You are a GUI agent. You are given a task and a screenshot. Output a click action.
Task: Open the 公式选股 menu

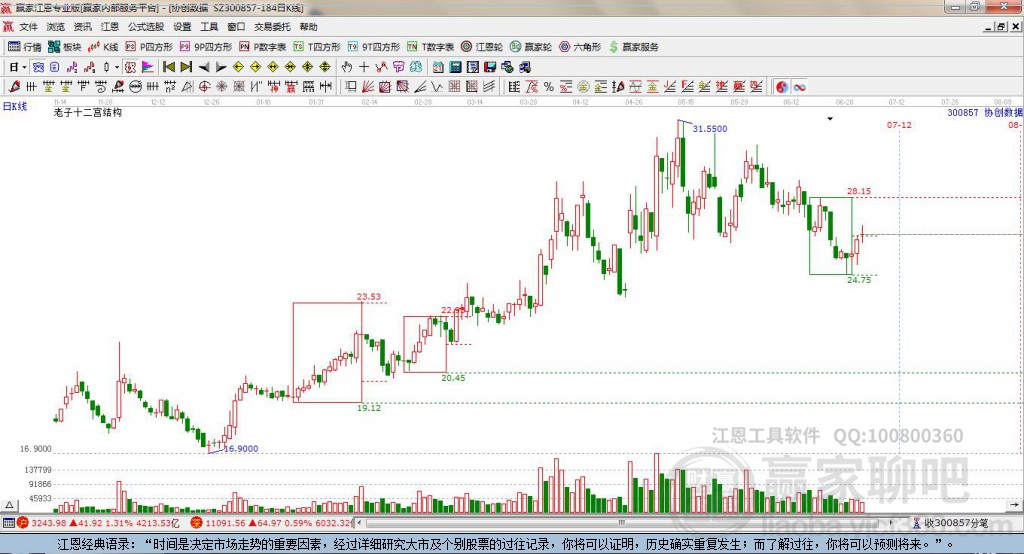[146, 27]
